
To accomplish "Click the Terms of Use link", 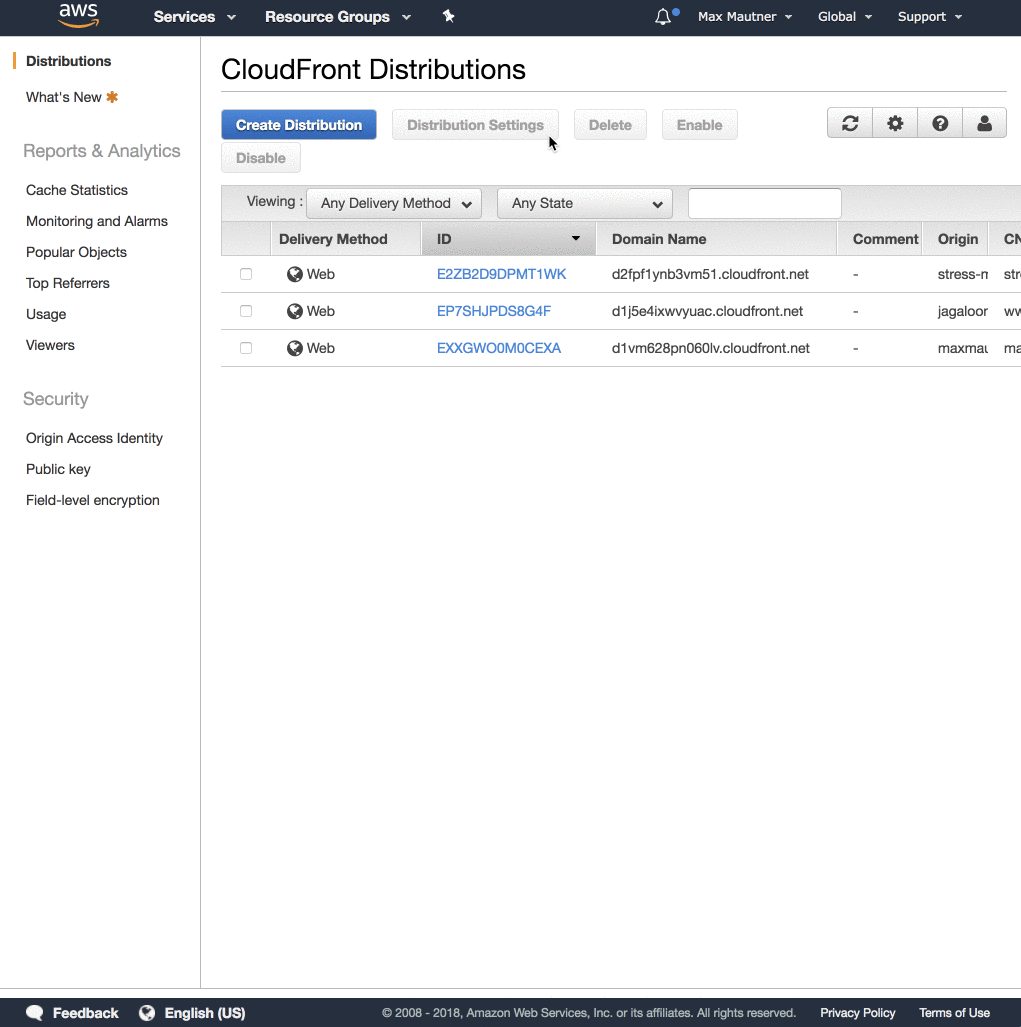I will click(954, 1013).
